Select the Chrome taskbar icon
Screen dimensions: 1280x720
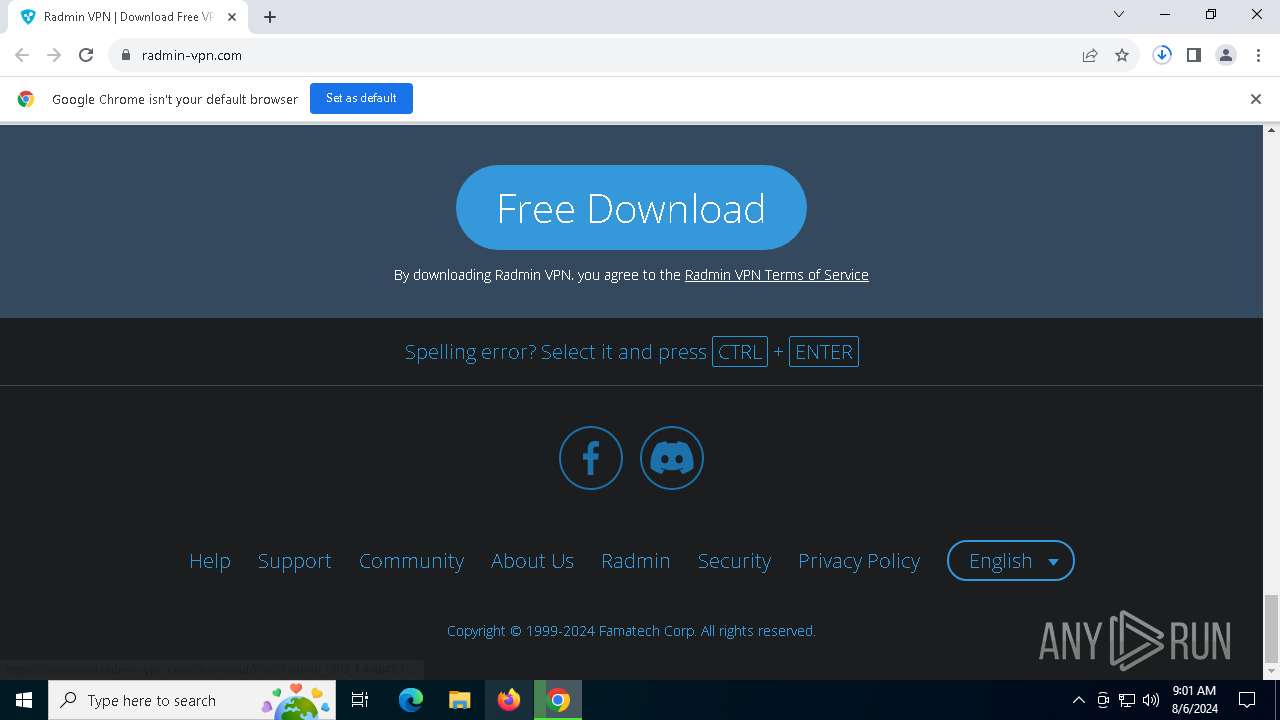558,700
